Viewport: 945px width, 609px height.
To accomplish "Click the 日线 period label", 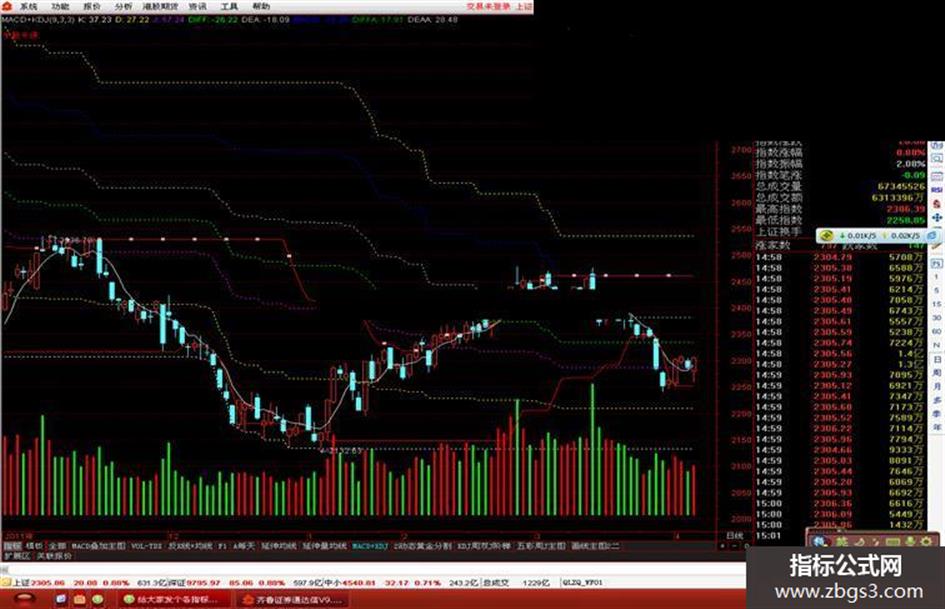I will coord(735,535).
